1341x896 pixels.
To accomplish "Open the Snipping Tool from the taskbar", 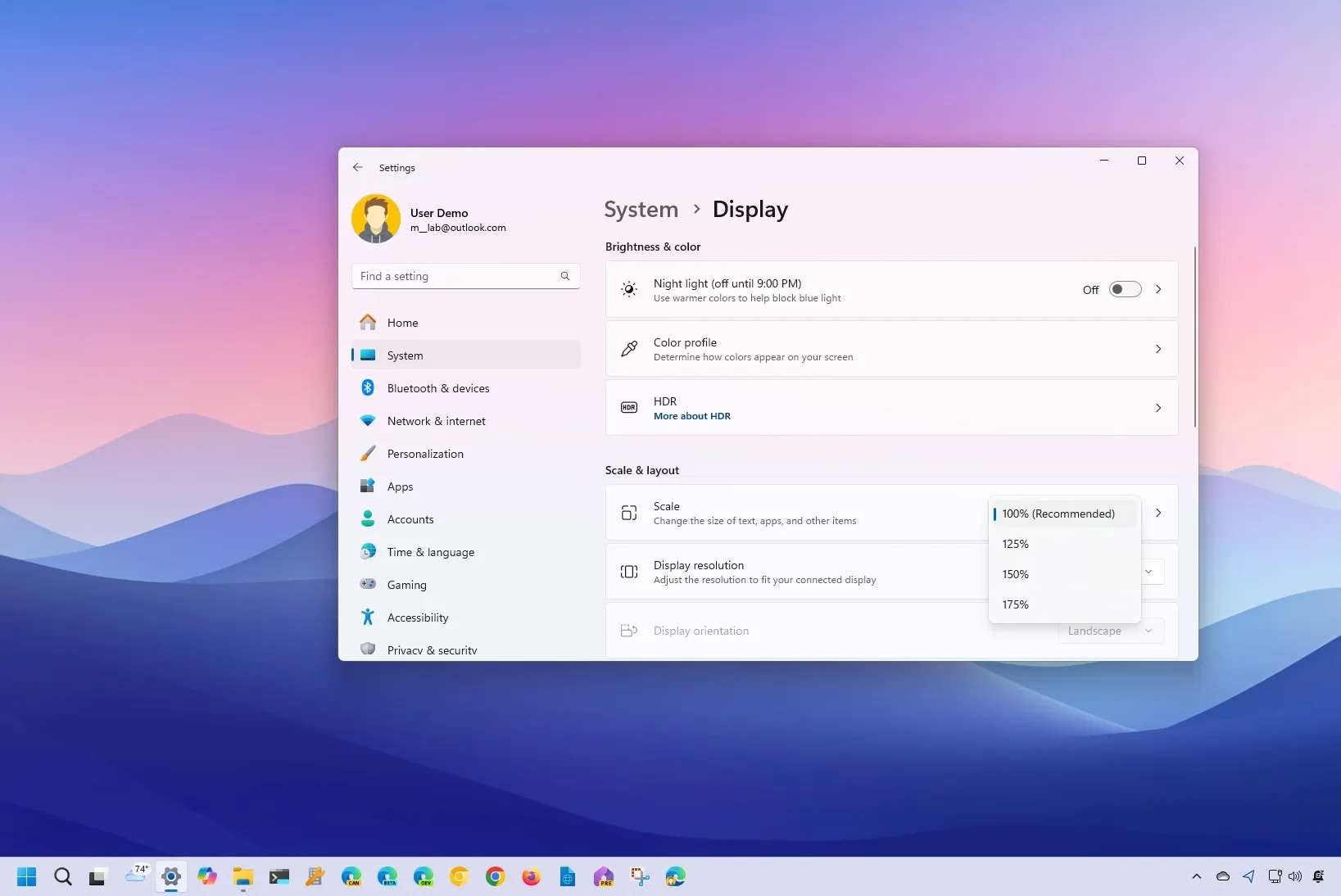I will [x=638, y=876].
